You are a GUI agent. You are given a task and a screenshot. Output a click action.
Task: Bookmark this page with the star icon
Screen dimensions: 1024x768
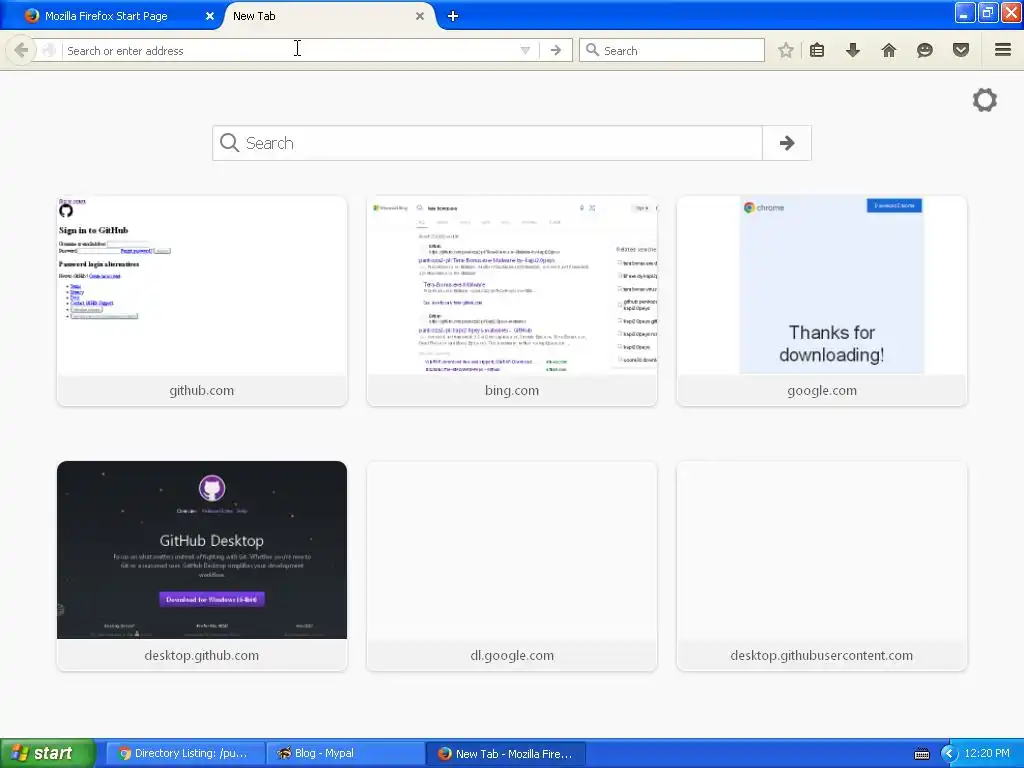pos(786,50)
